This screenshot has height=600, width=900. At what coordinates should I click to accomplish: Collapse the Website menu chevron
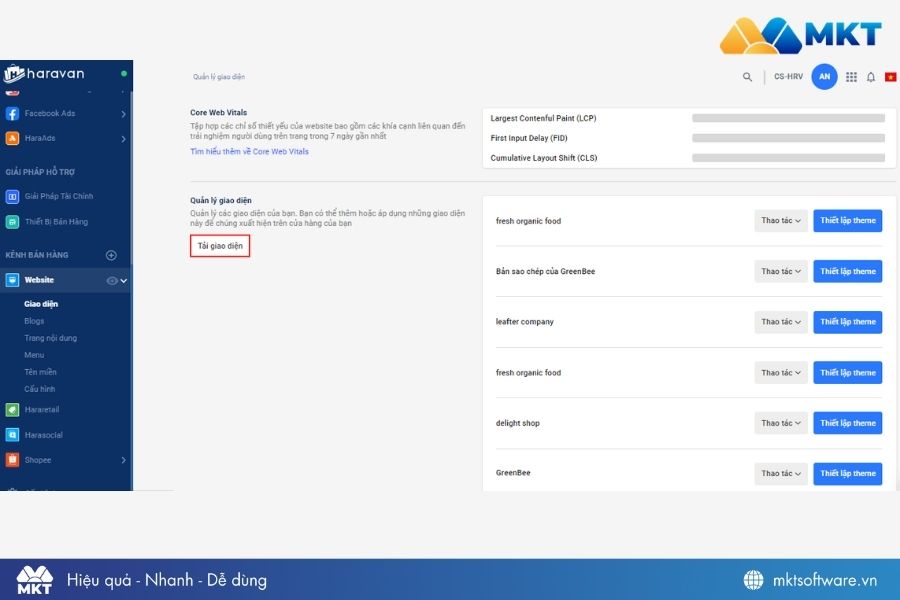tap(124, 281)
